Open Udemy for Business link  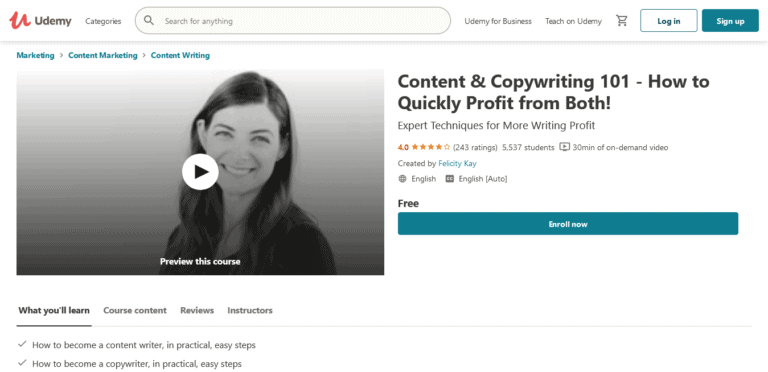tap(498, 21)
